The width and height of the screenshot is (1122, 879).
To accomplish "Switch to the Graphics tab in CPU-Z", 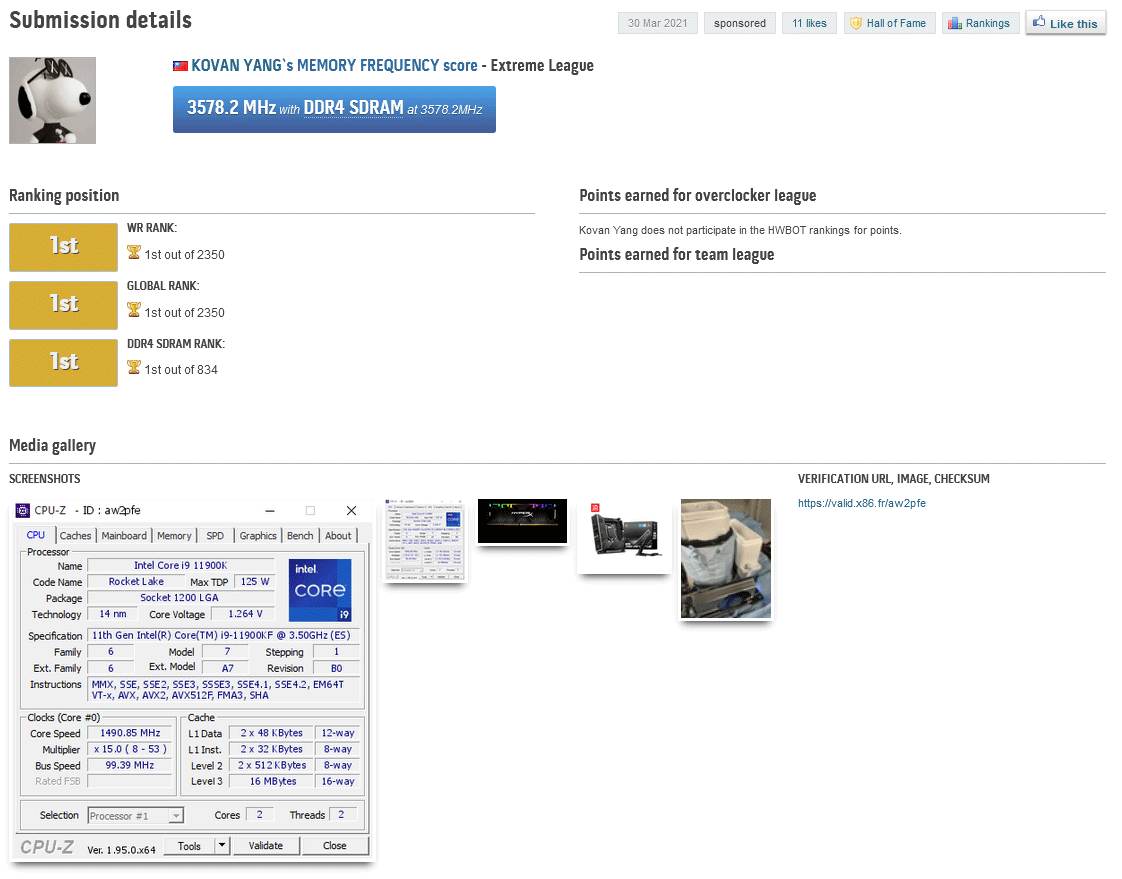I will [258, 535].
